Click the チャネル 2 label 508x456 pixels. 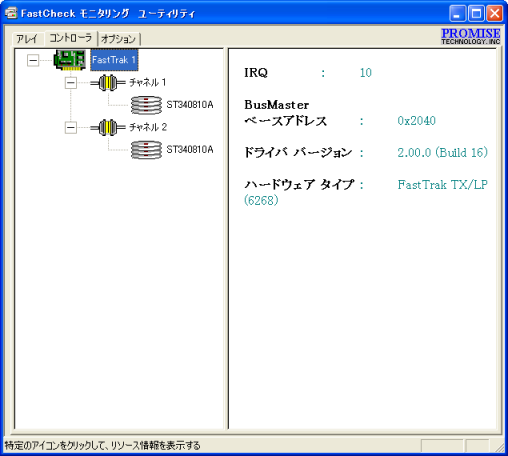click(x=148, y=127)
